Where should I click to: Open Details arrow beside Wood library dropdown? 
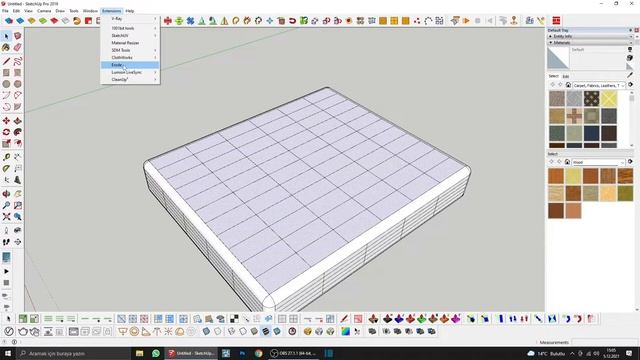pyautogui.click(x=631, y=162)
